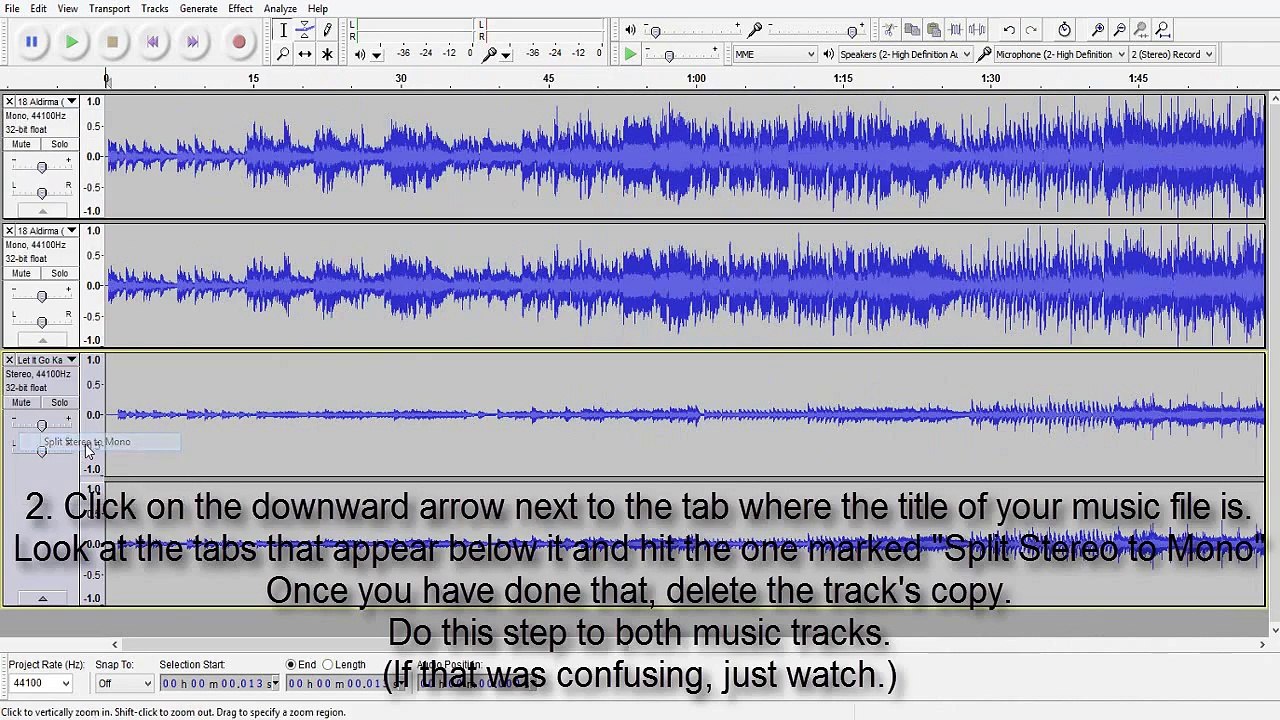This screenshot has width=1280, height=720.
Task: Choose Split Stereo to Mono menu entry
Action: [100, 442]
